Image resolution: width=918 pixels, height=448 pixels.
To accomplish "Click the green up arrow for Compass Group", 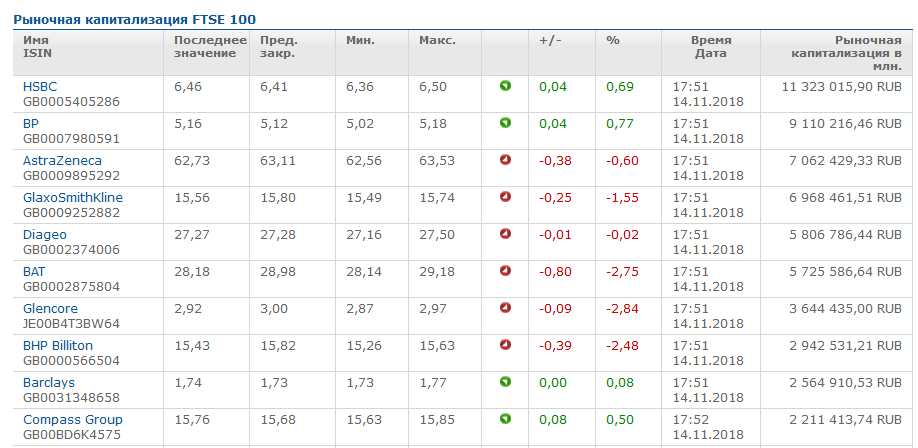I will (x=505, y=419).
